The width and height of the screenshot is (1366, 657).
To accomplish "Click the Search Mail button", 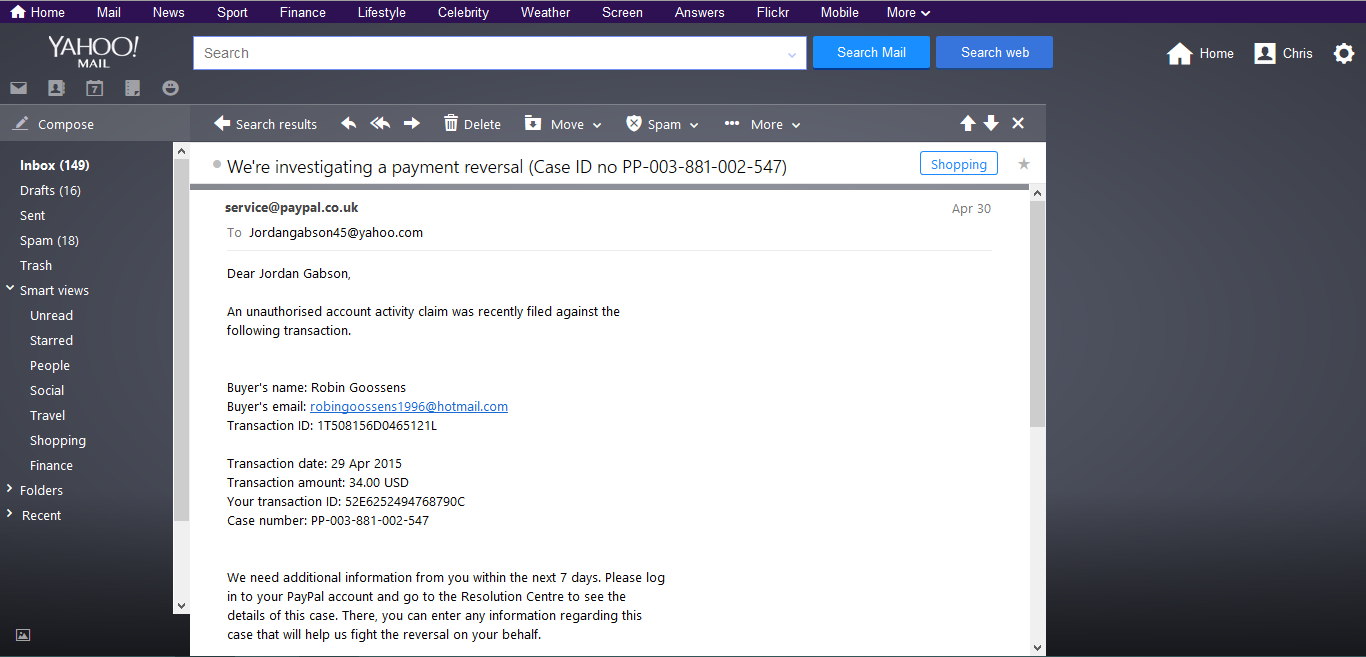I will click(x=871, y=52).
